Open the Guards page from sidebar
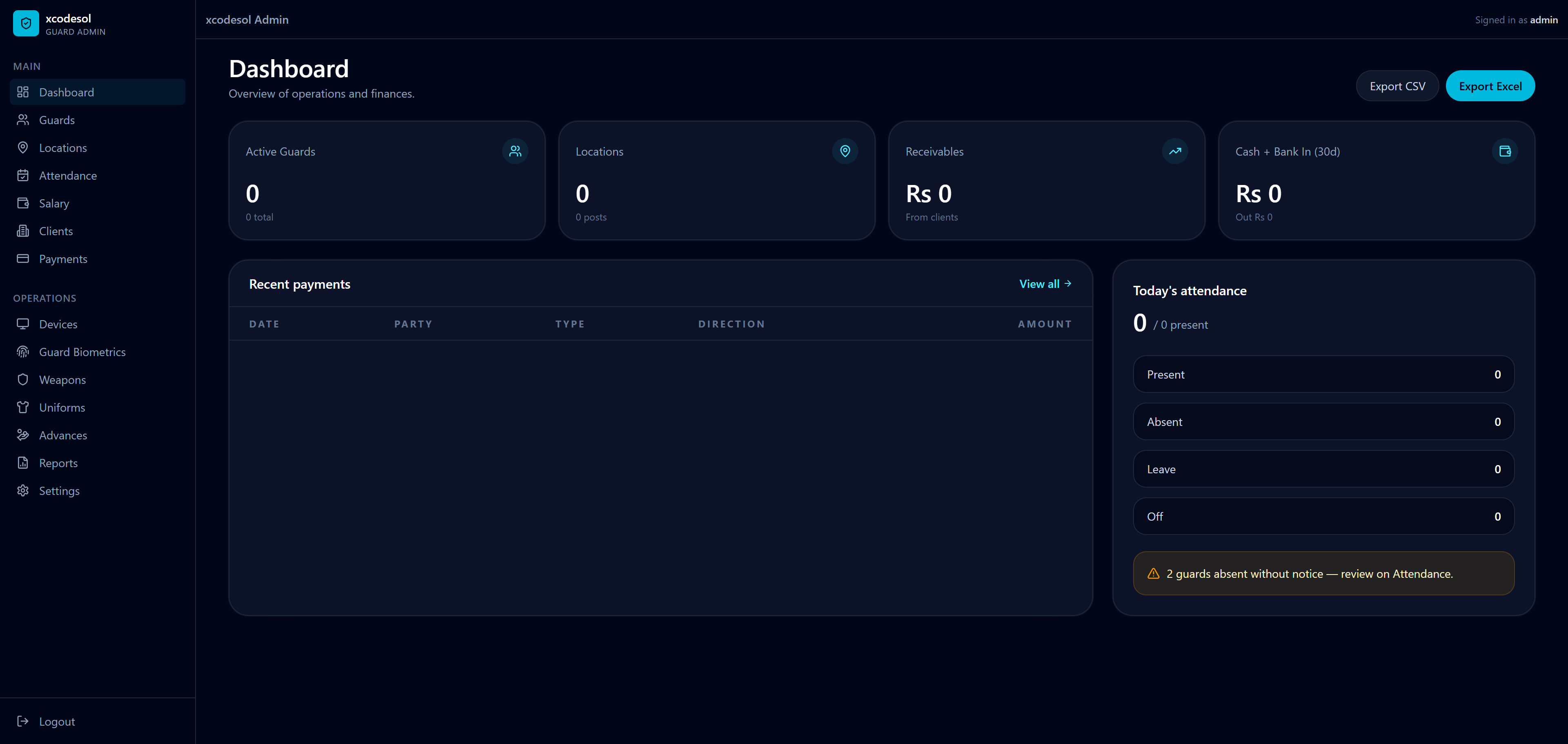The height and width of the screenshot is (744, 1568). tap(98, 120)
